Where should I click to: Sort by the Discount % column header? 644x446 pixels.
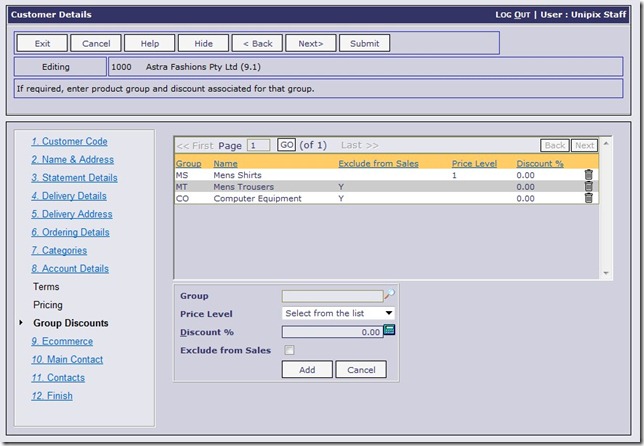point(540,163)
